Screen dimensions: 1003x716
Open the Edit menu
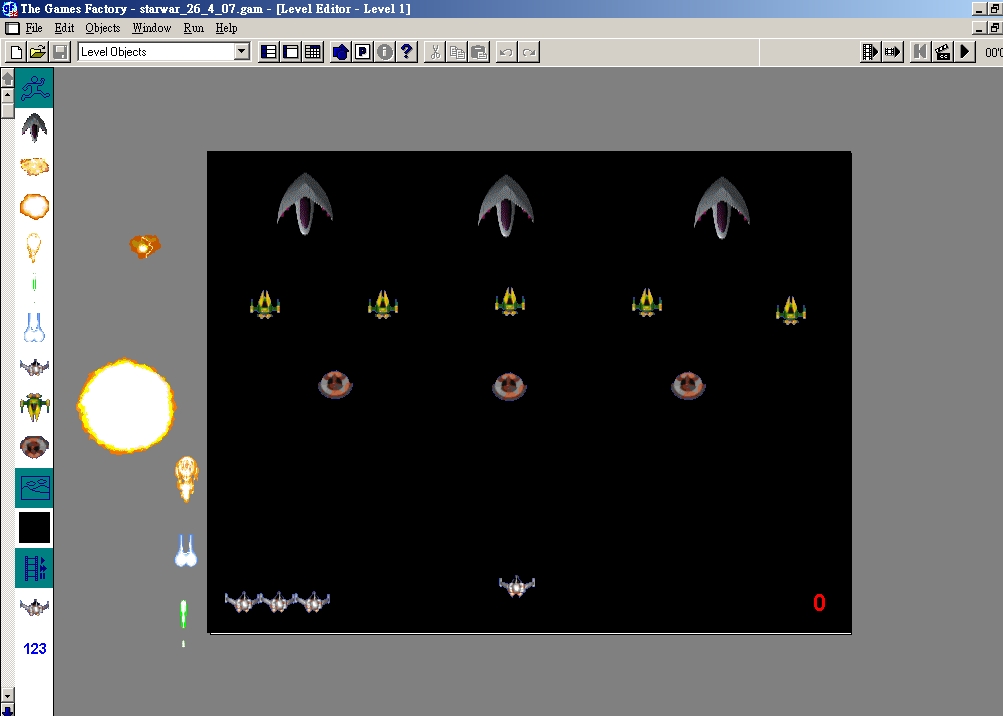[64, 28]
